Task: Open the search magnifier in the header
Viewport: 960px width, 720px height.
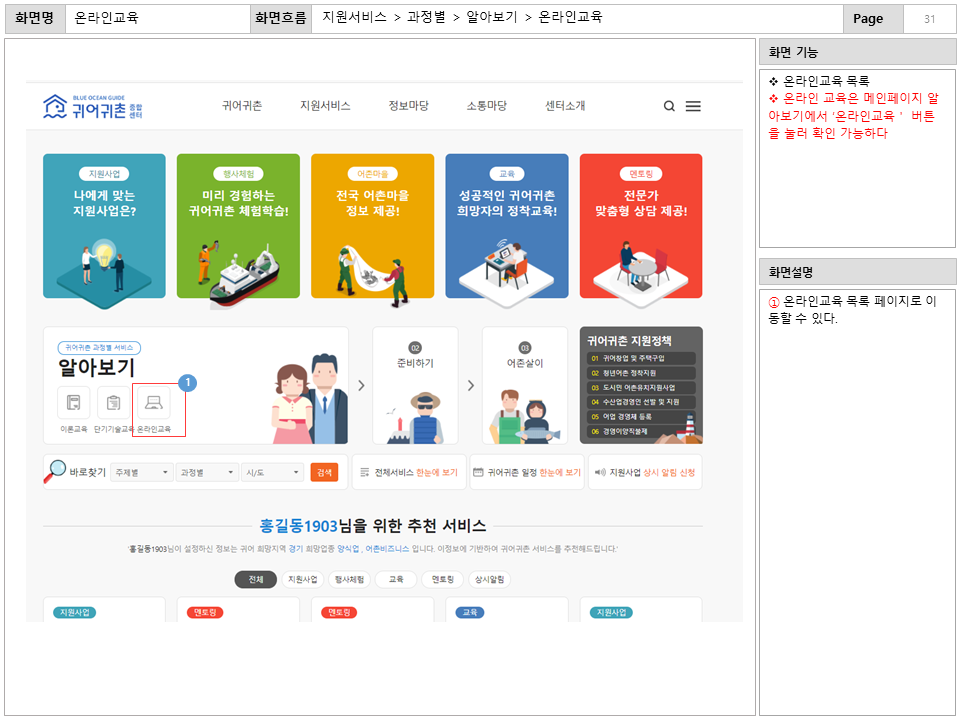Action: click(x=669, y=105)
